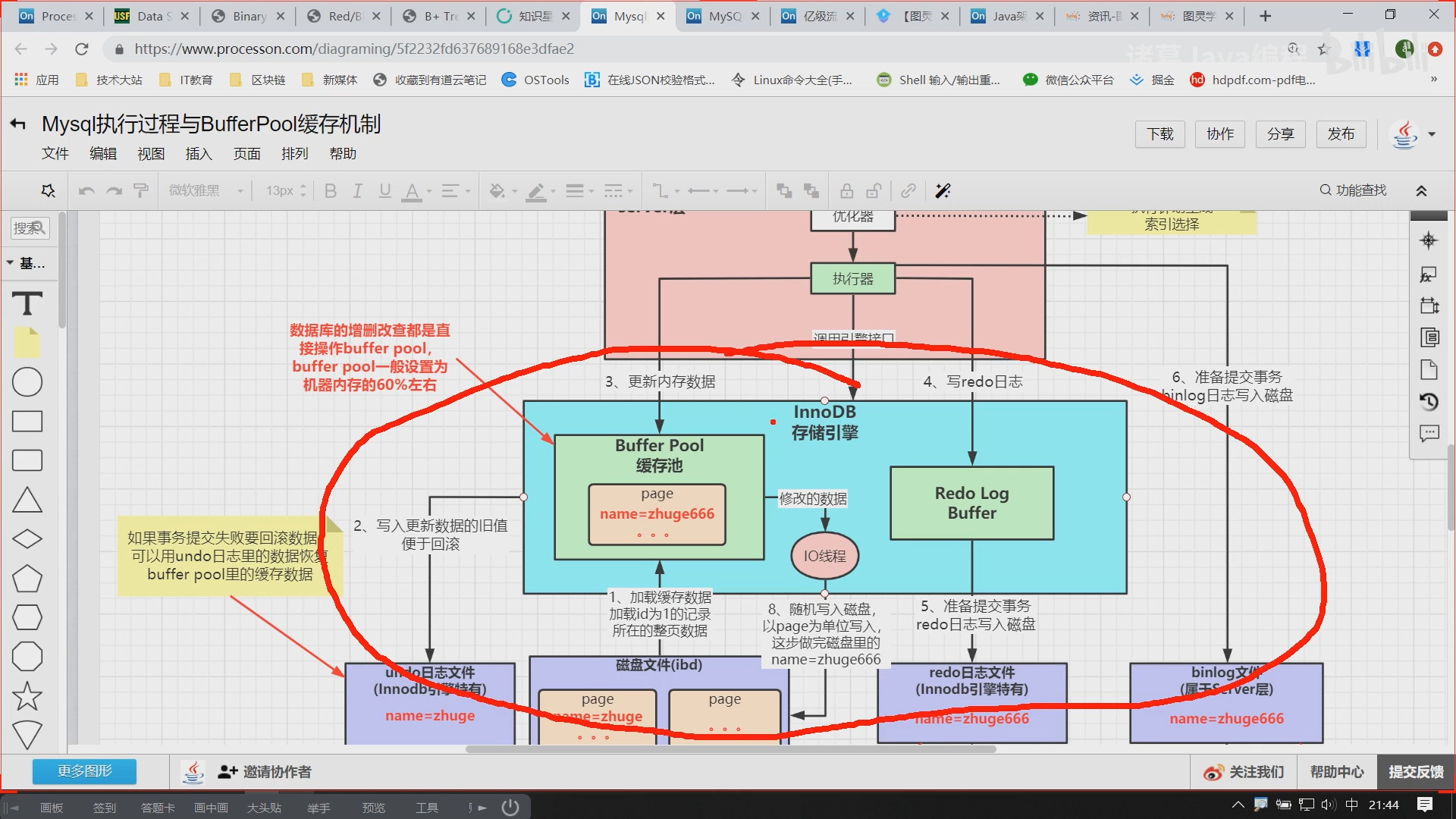Open the 文件 menu

click(55, 154)
